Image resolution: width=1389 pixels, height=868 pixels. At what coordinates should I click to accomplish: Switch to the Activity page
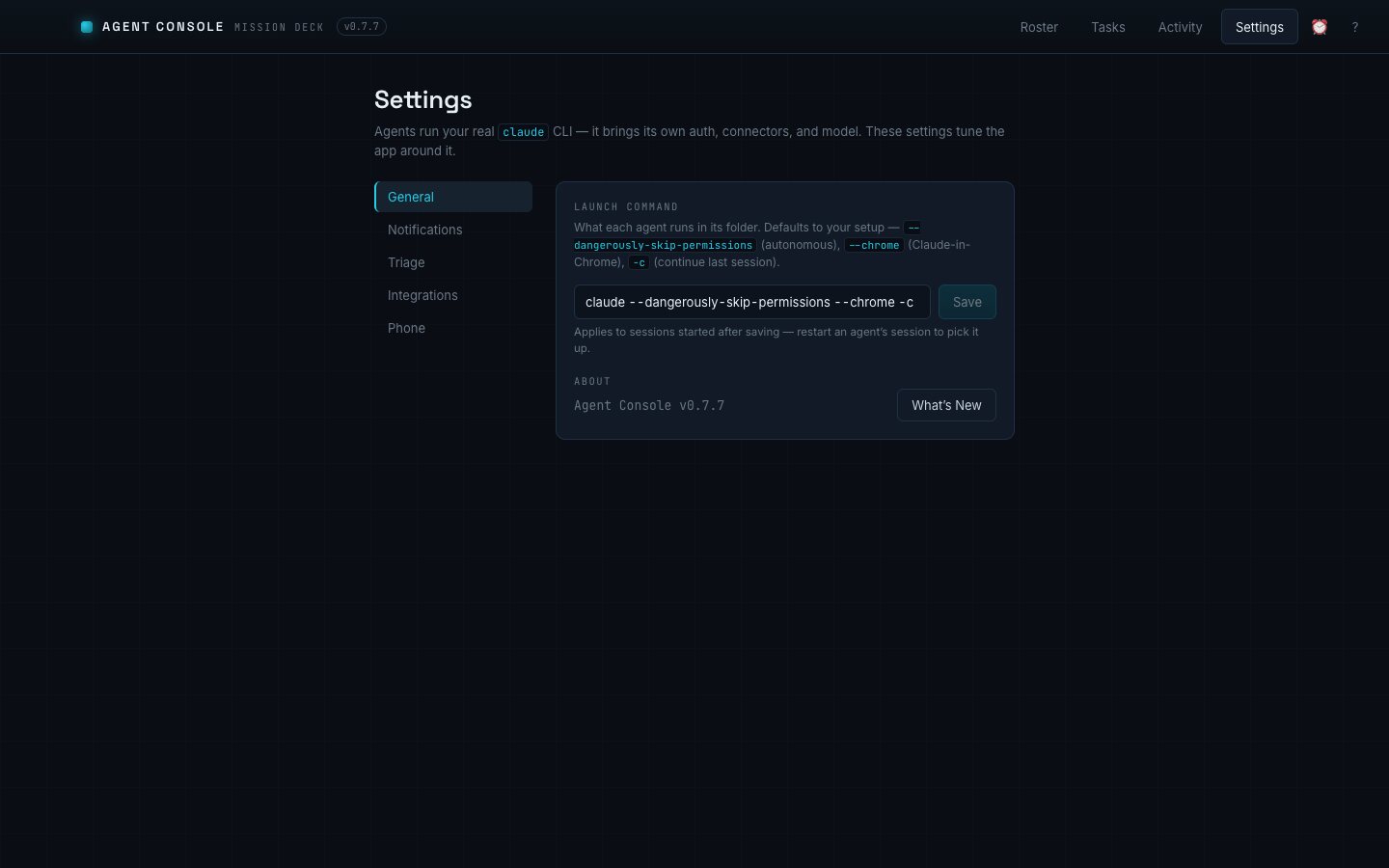[1180, 27]
